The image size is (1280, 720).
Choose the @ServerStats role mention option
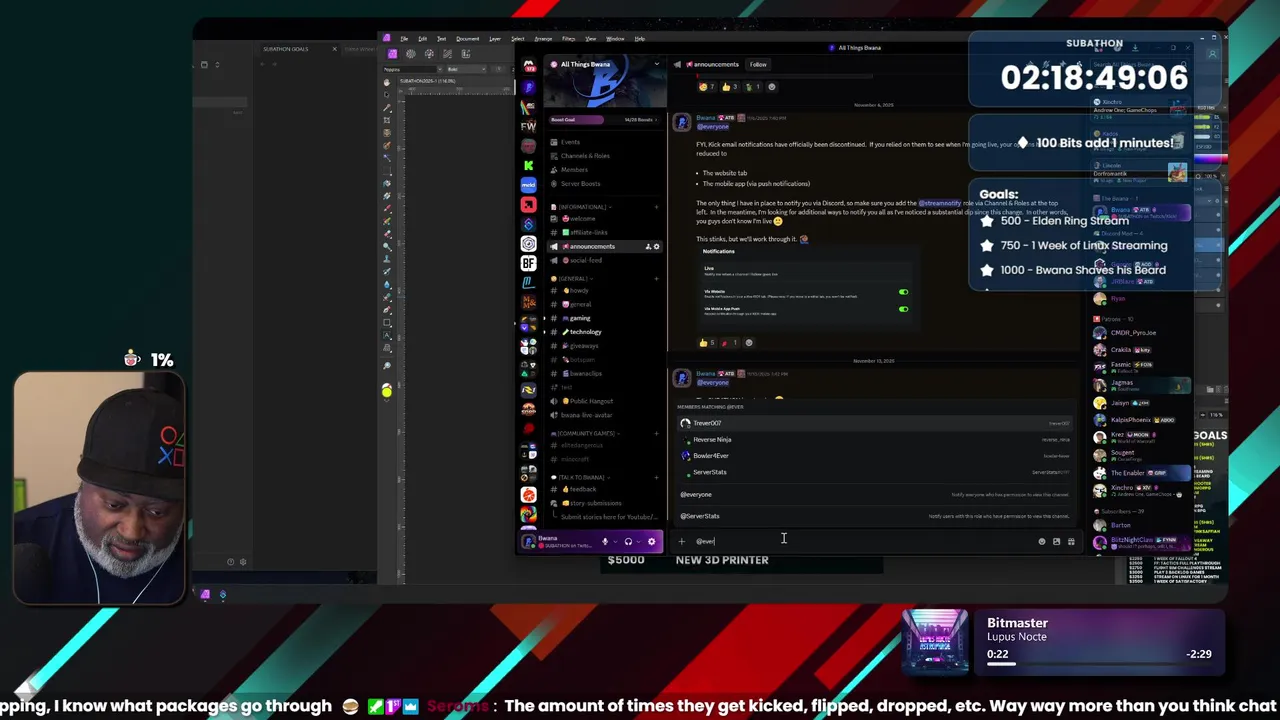(874, 516)
